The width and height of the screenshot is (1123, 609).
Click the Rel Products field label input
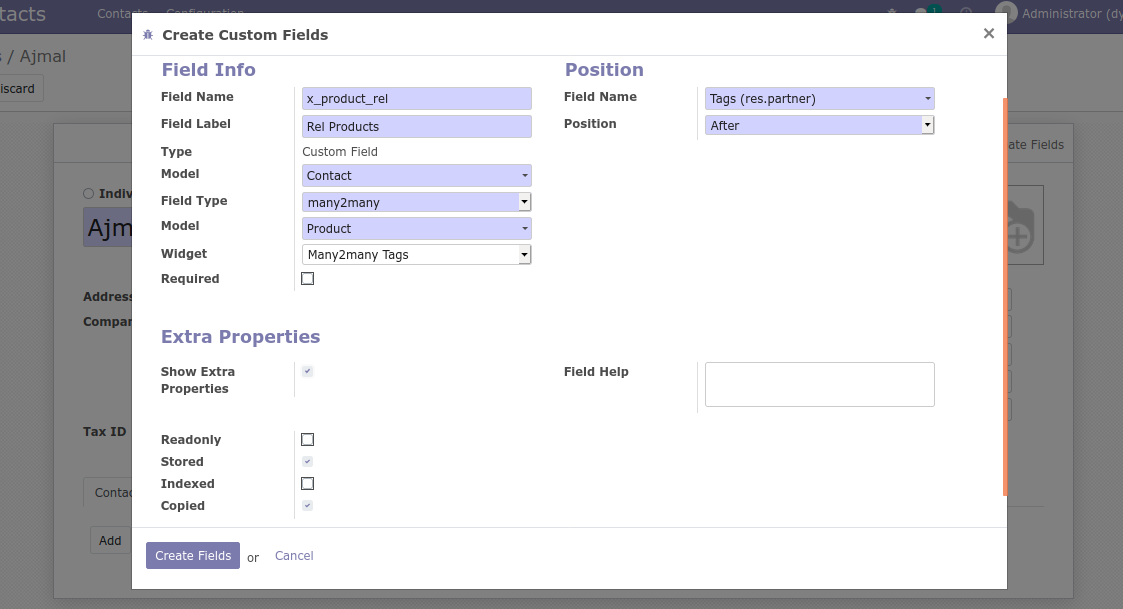coord(416,126)
